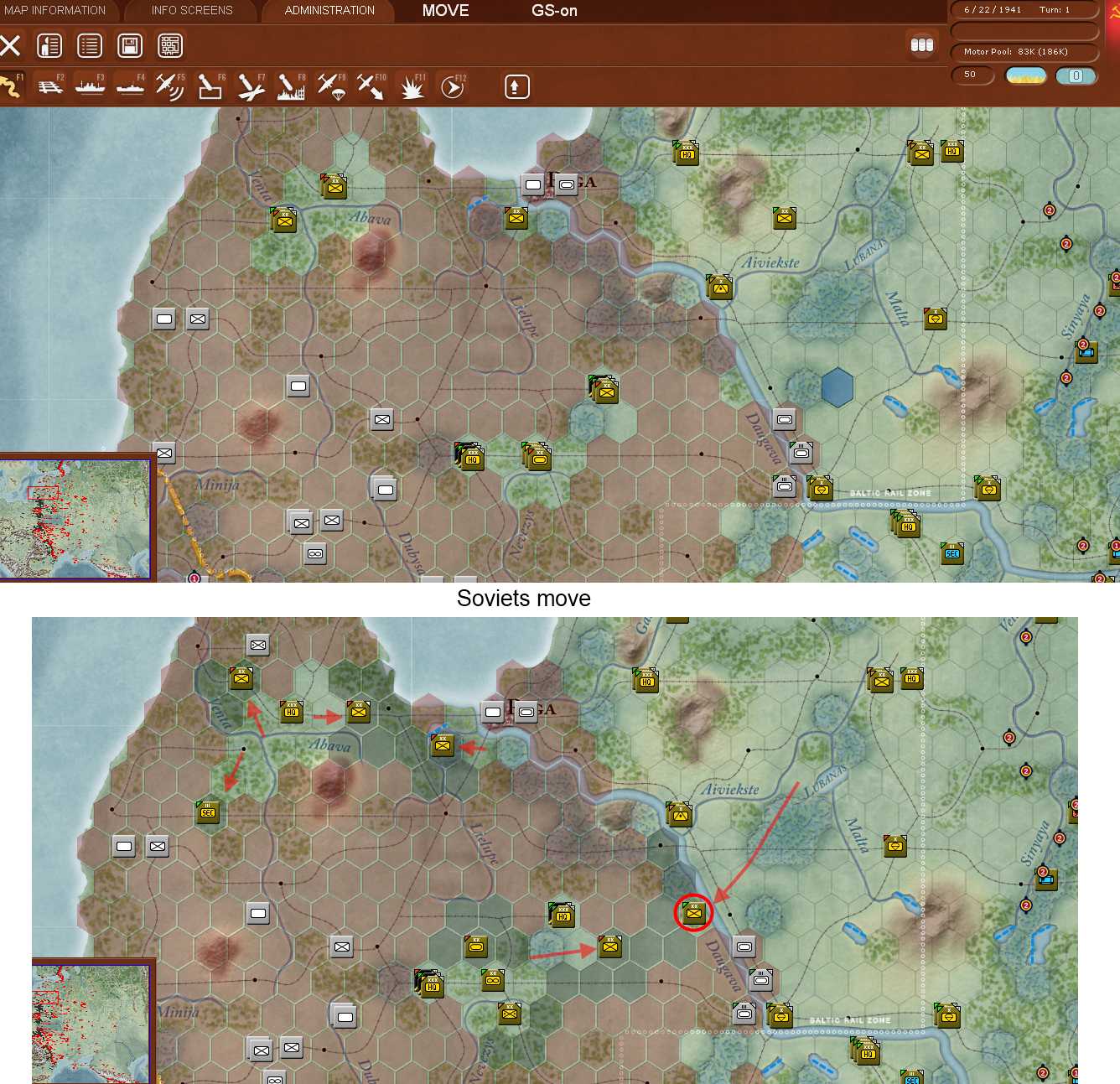Screen dimensions: 1120x1084
Task: Select the F6 bomb unit mode
Action: coord(210,86)
